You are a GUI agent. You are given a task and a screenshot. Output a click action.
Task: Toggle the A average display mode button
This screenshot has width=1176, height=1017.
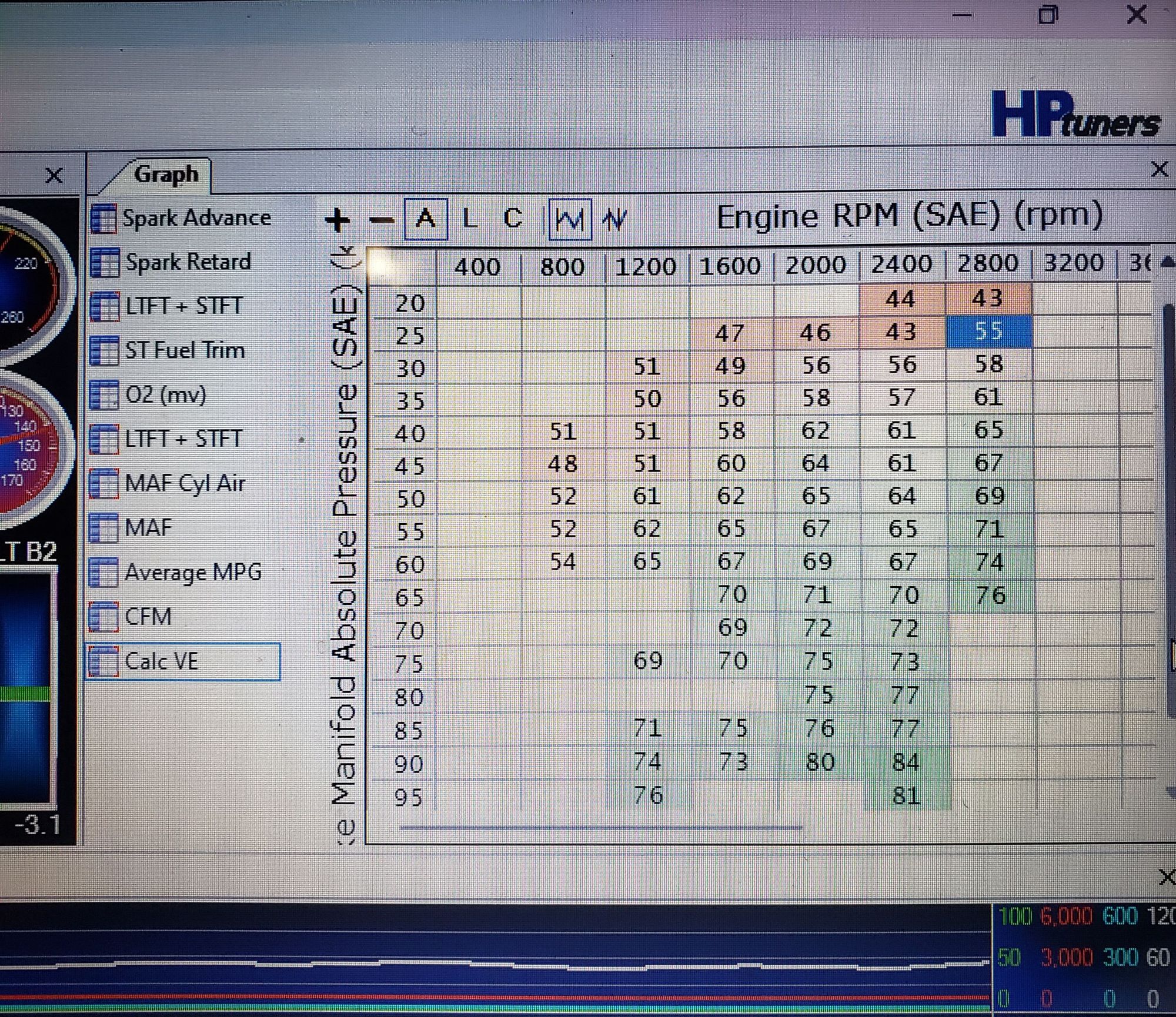426,219
